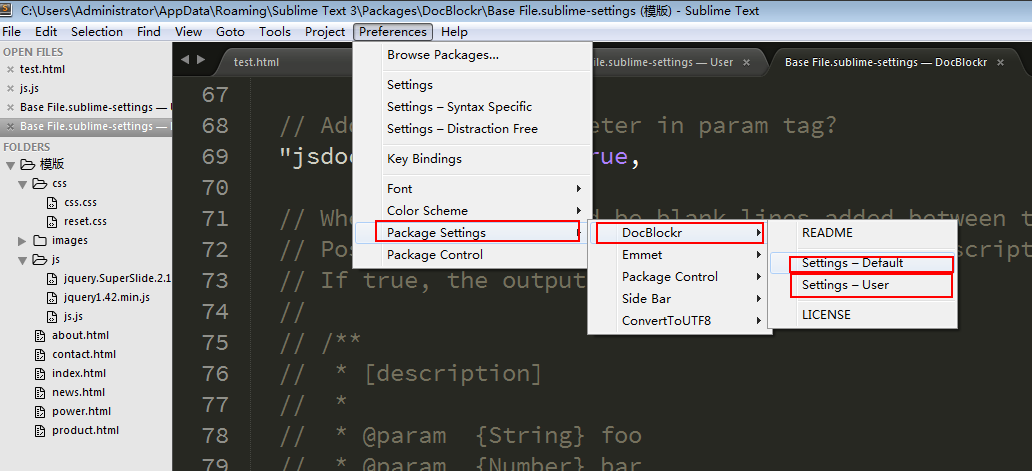Open DocBlockr LICENSE
1032x471 pixels.
[863, 315]
